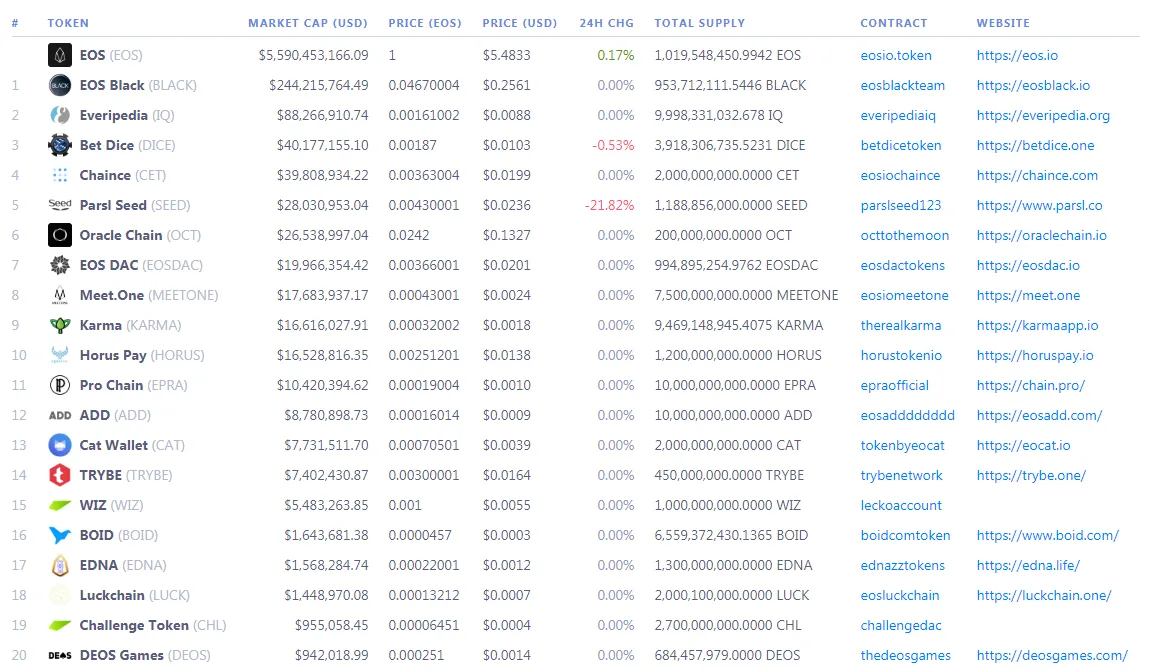Click the Bet Dice chip icon

tap(59, 145)
